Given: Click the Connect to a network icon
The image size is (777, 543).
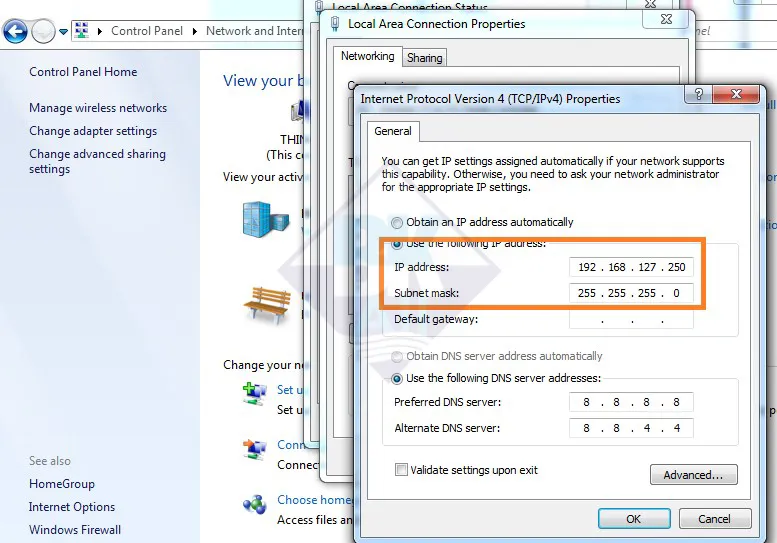Looking at the screenshot, I should pyautogui.click(x=254, y=448).
